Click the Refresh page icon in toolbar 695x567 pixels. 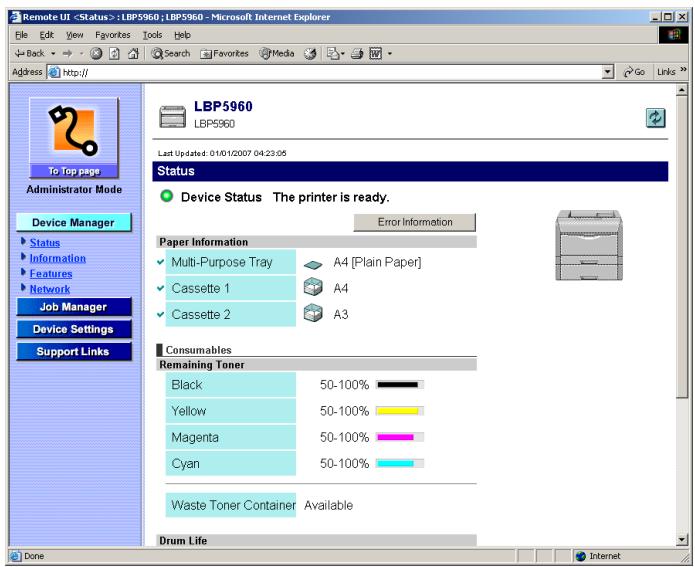pos(114,54)
